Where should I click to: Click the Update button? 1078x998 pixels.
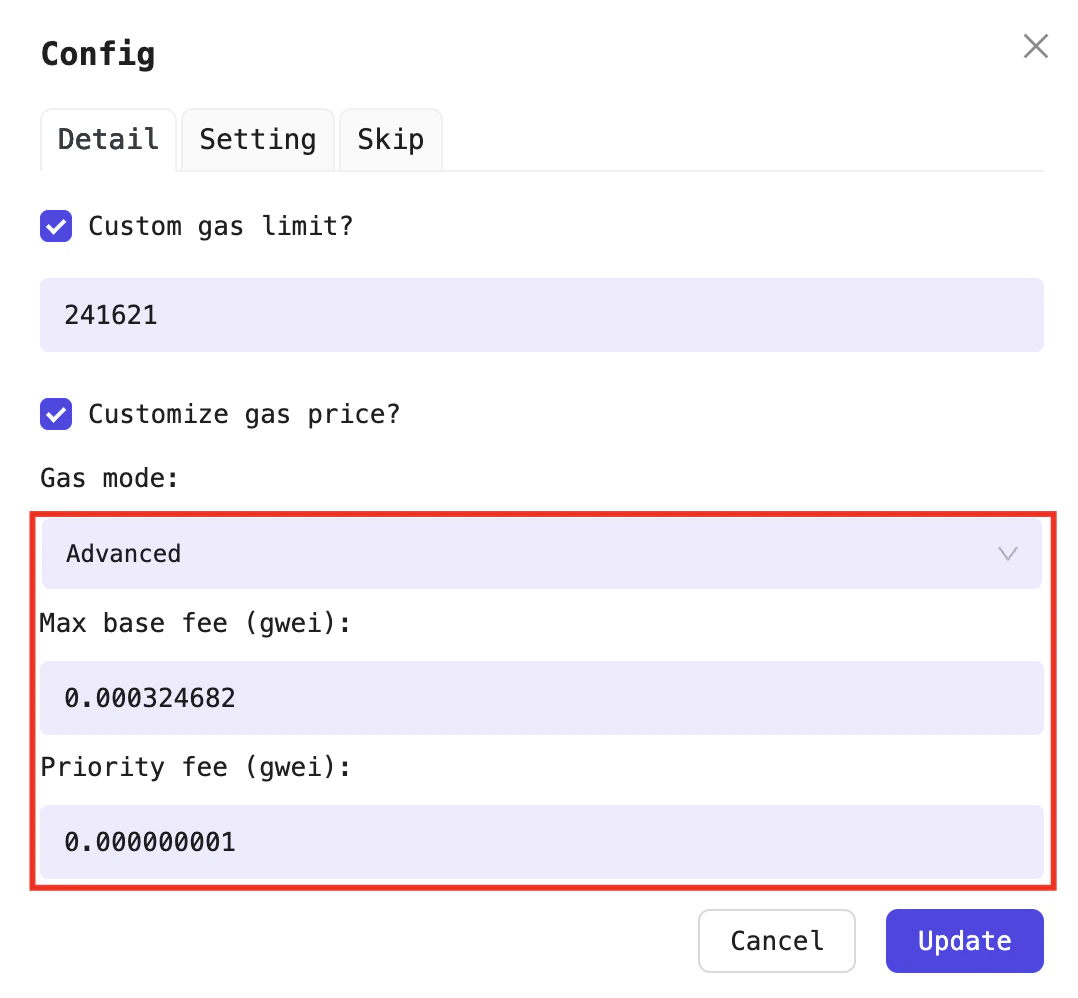pyautogui.click(x=964, y=941)
